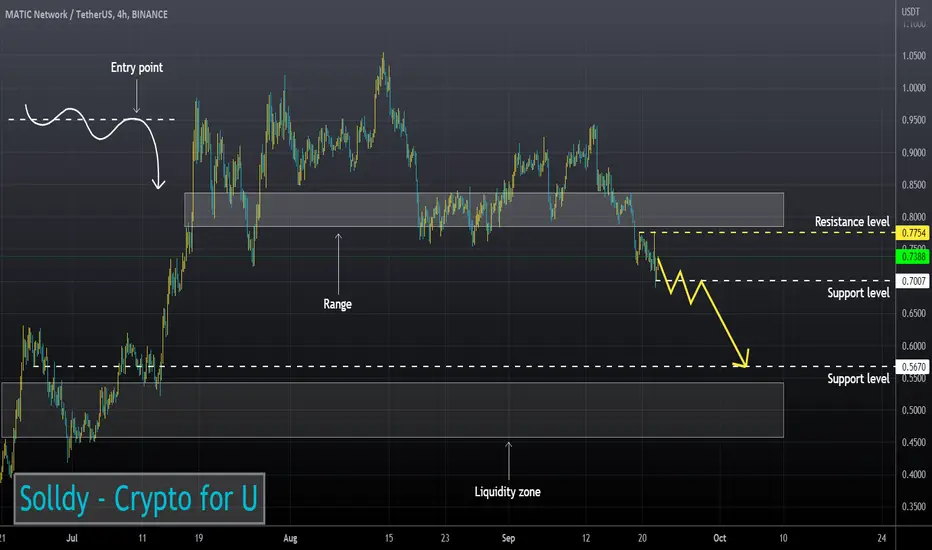This screenshot has height=550, width=932.
Task: Click the 0.8000 price axis value
Action: tap(914, 216)
